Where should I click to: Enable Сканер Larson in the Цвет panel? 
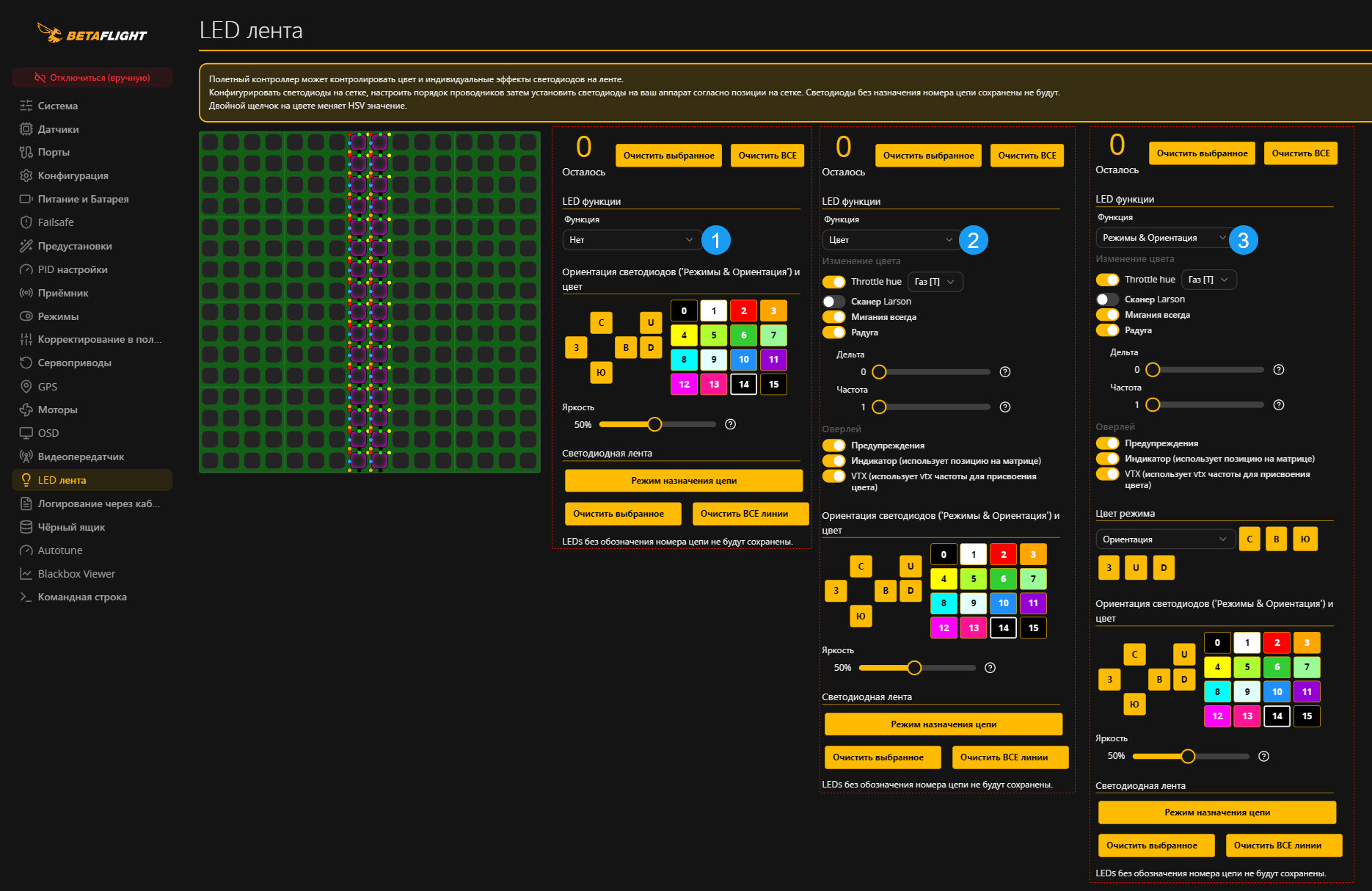(833, 302)
